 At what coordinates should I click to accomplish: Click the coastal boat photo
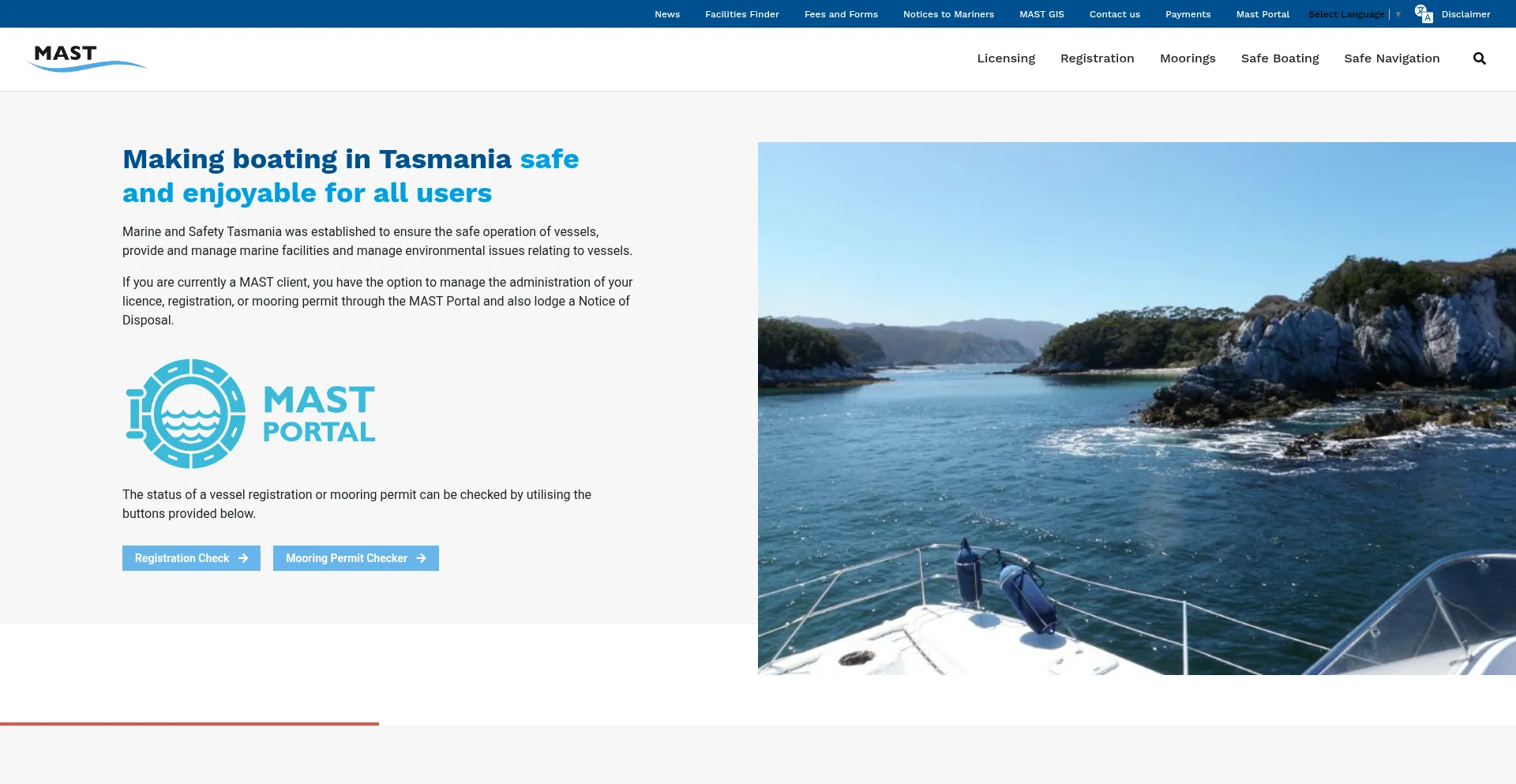[1137, 408]
